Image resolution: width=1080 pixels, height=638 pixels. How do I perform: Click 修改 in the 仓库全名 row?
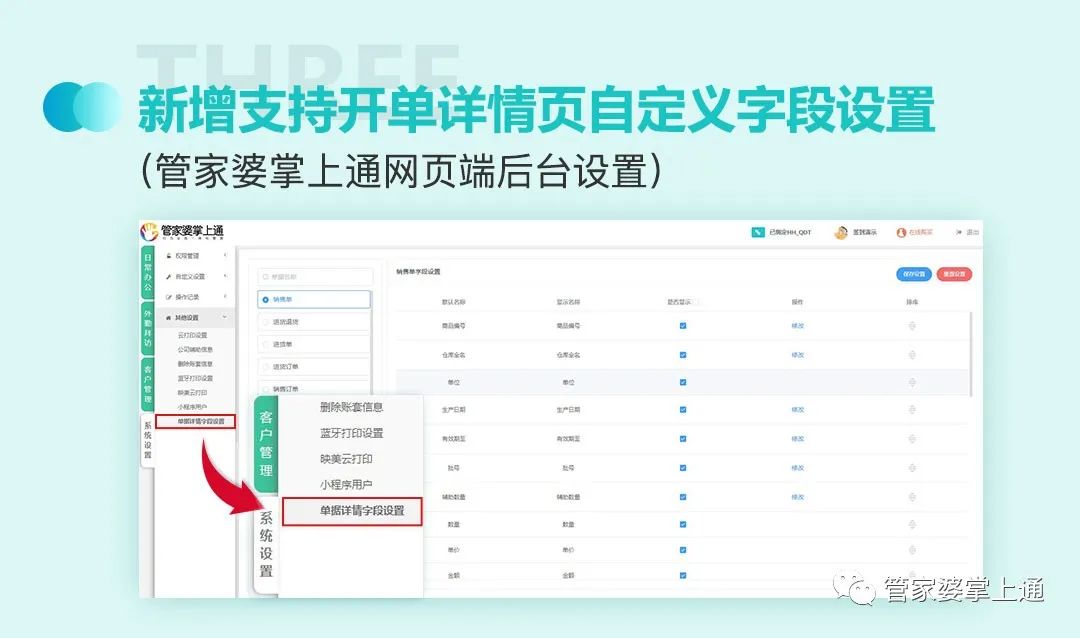point(798,355)
